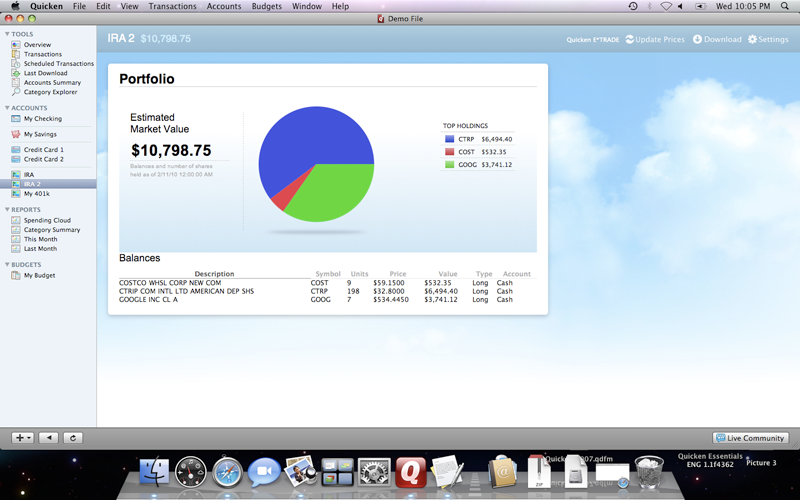Open the File menu

(x=79, y=6)
